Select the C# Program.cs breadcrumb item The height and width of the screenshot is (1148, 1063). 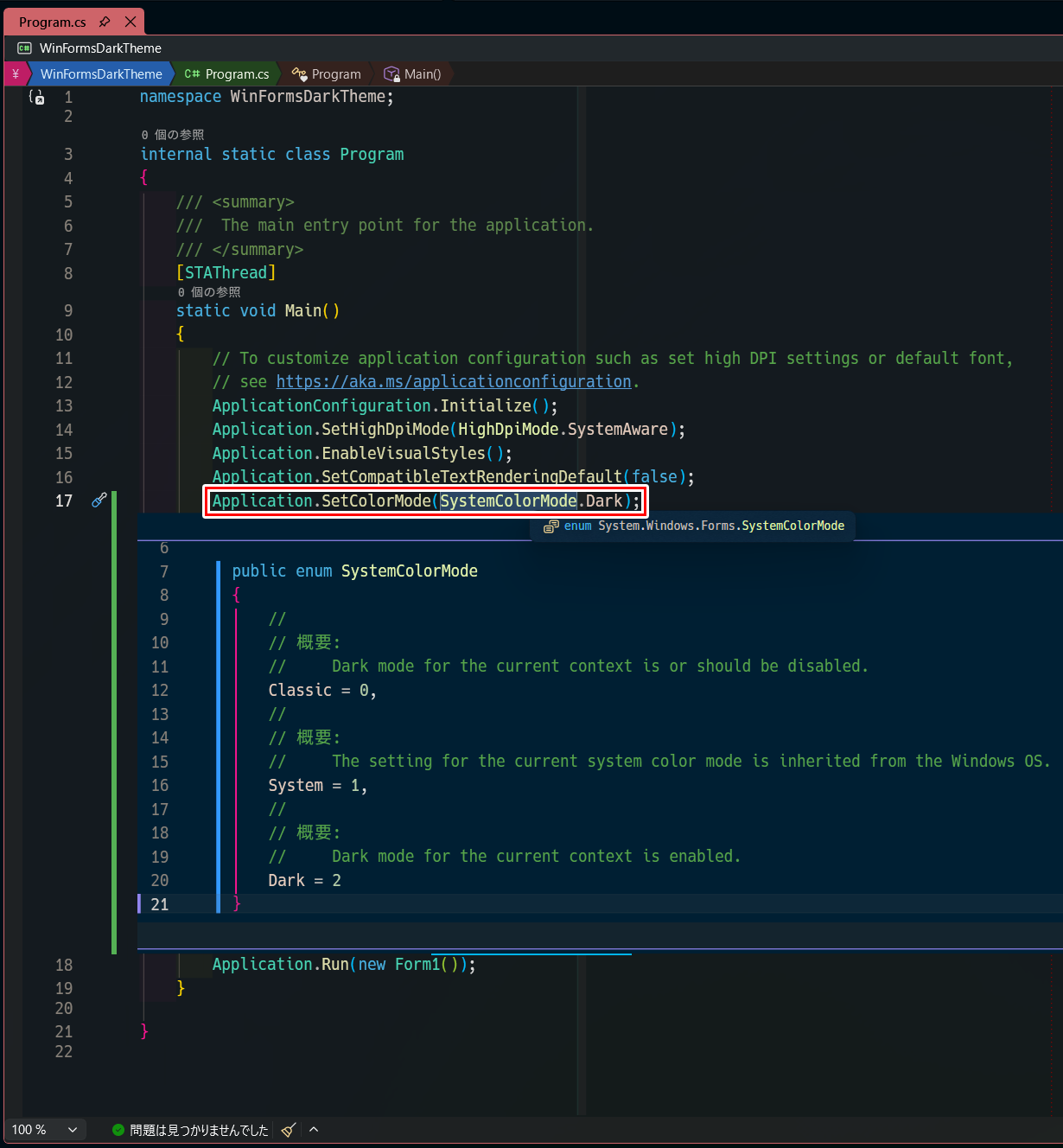pos(227,74)
